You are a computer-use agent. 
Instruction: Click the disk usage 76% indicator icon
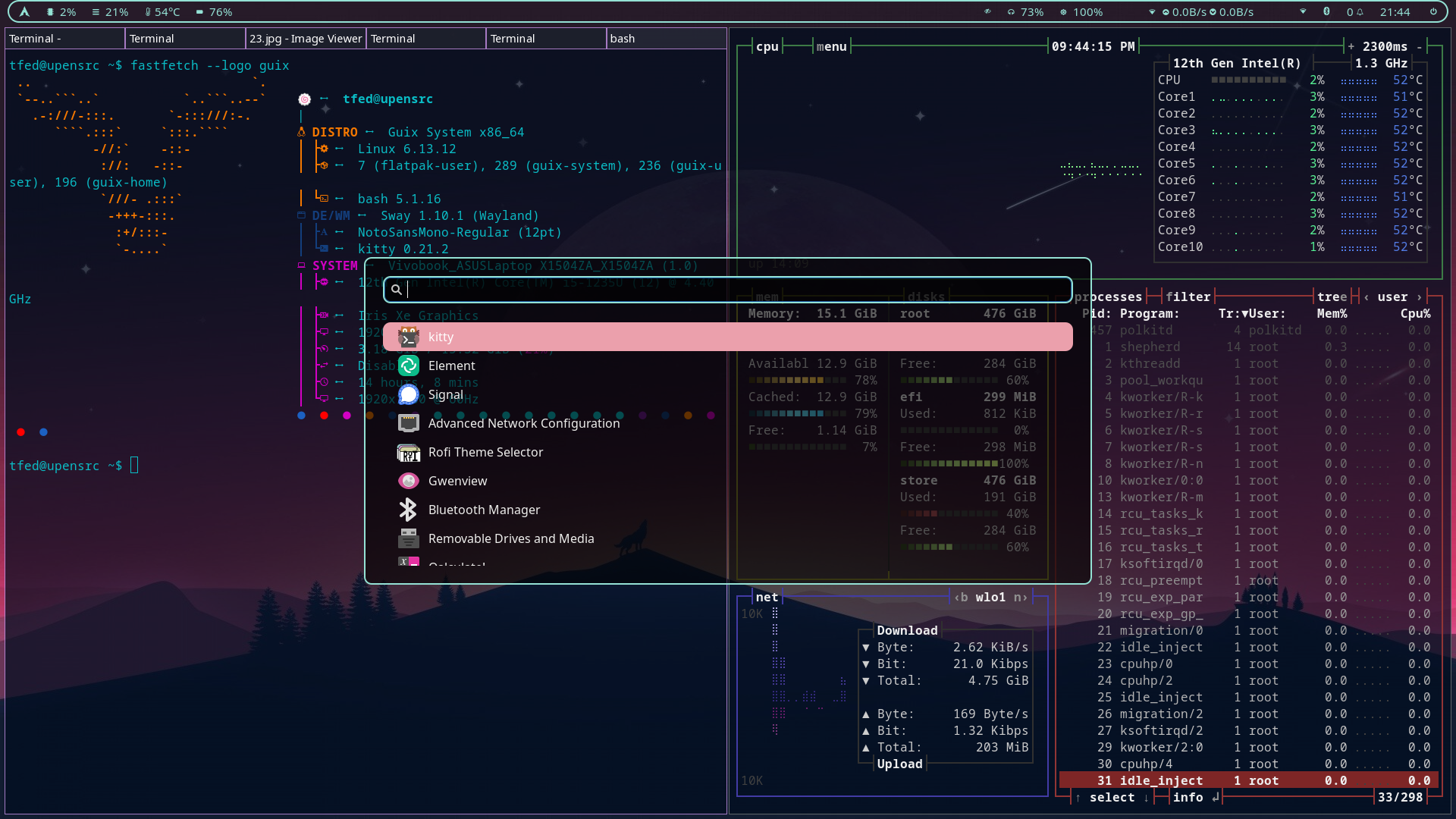[x=199, y=12]
